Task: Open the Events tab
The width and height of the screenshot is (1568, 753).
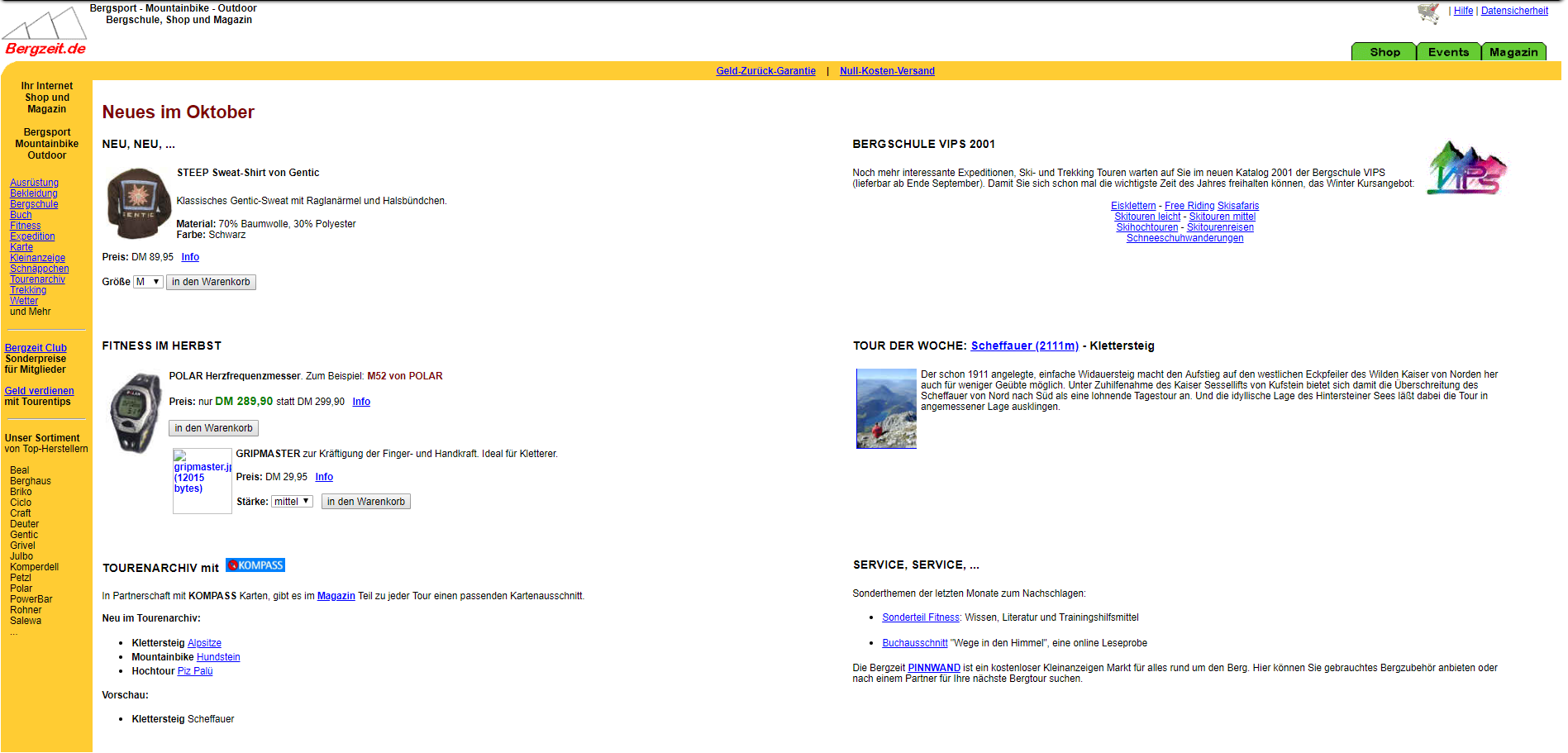Action: [x=1448, y=52]
